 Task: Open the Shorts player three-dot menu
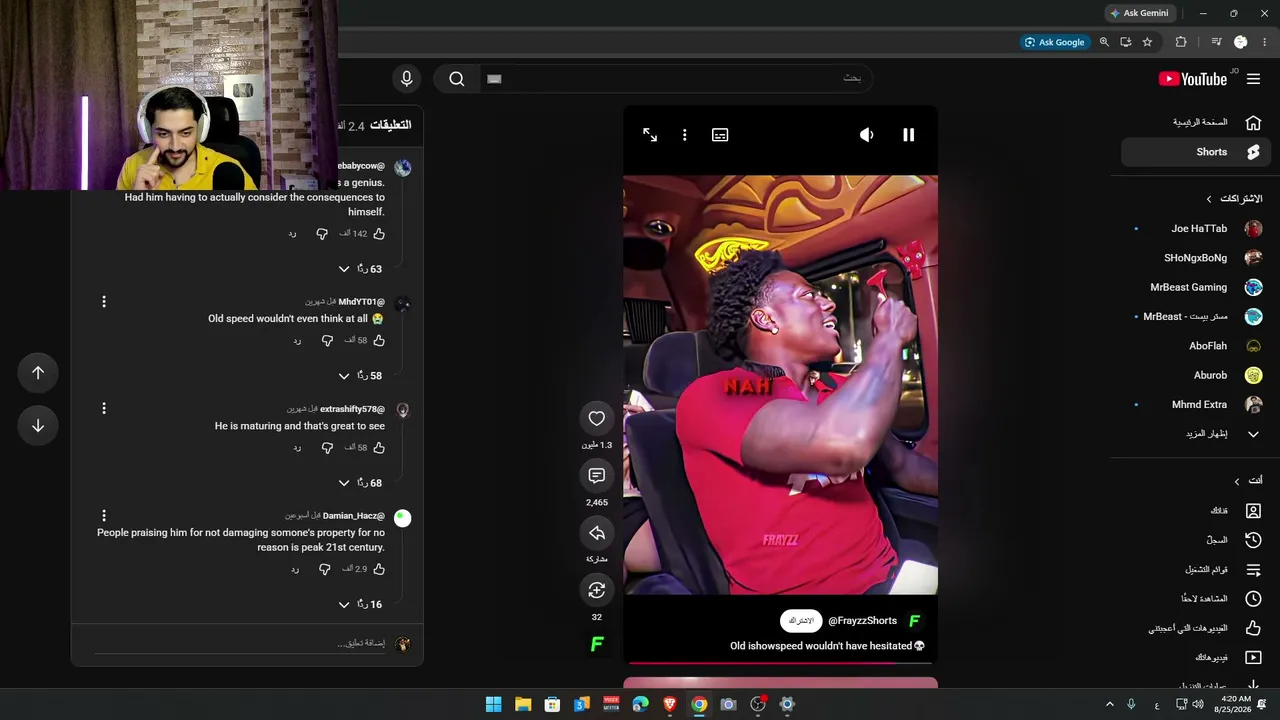684,135
